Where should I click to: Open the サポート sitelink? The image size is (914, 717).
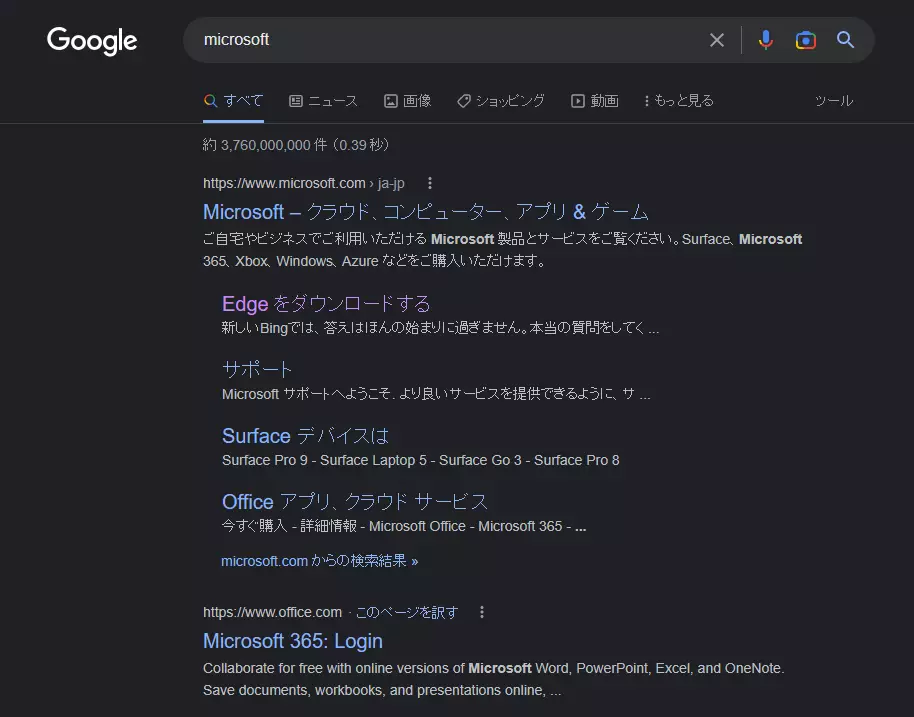click(257, 370)
